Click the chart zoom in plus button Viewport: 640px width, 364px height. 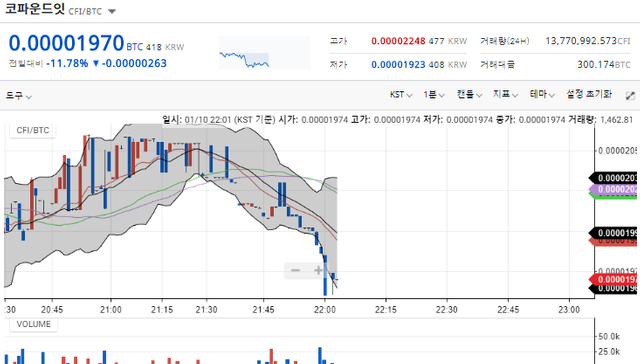pyautogui.click(x=318, y=270)
